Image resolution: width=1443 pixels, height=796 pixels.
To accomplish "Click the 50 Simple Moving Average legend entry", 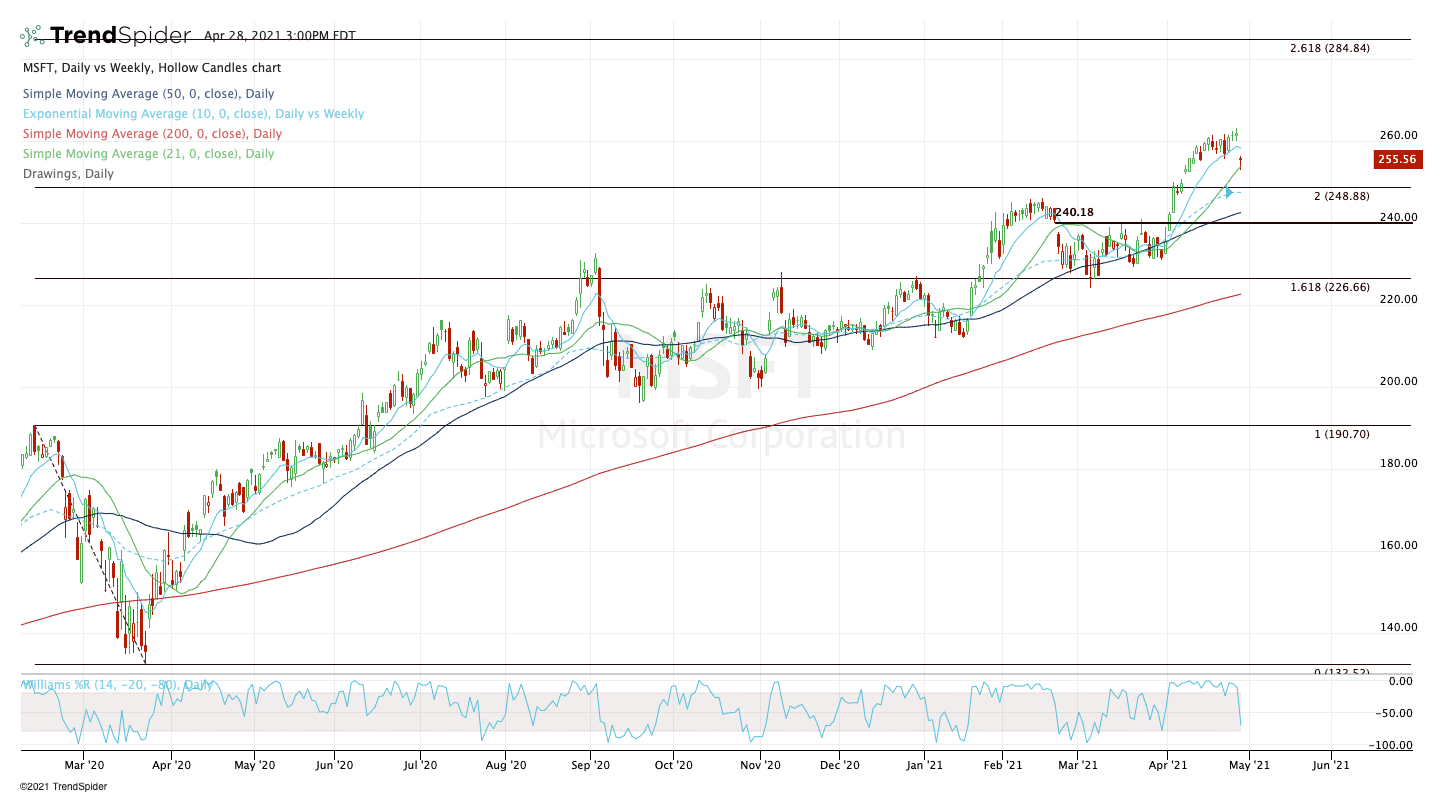I will click(x=148, y=94).
